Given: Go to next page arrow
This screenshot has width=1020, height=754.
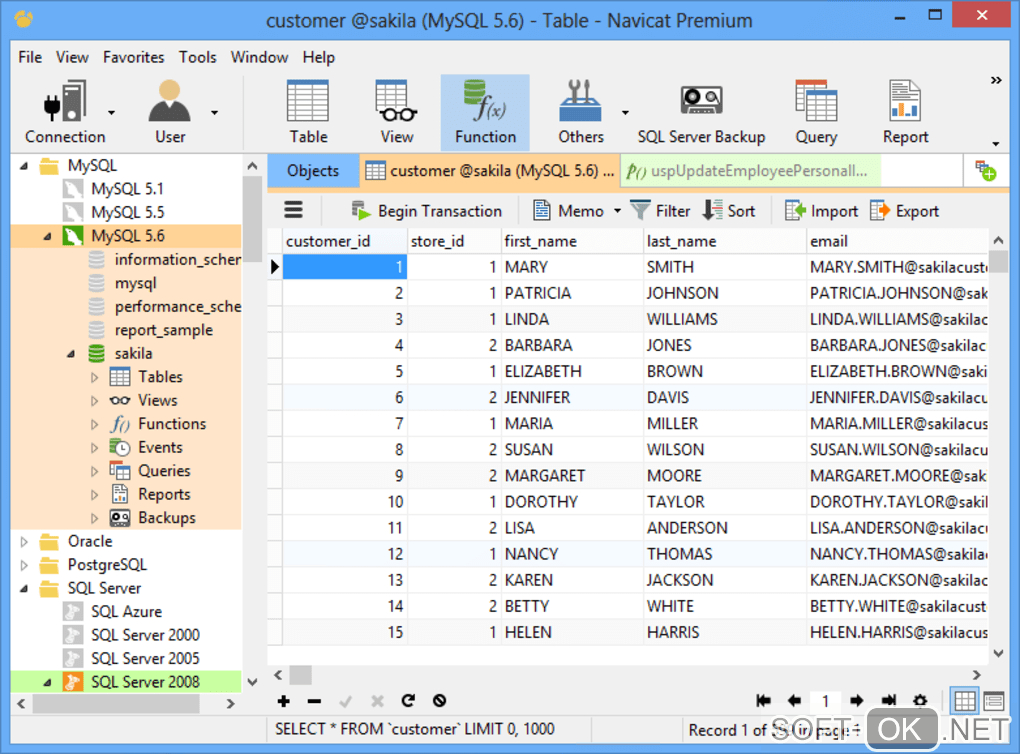Looking at the screenshot, I should 857,701.
